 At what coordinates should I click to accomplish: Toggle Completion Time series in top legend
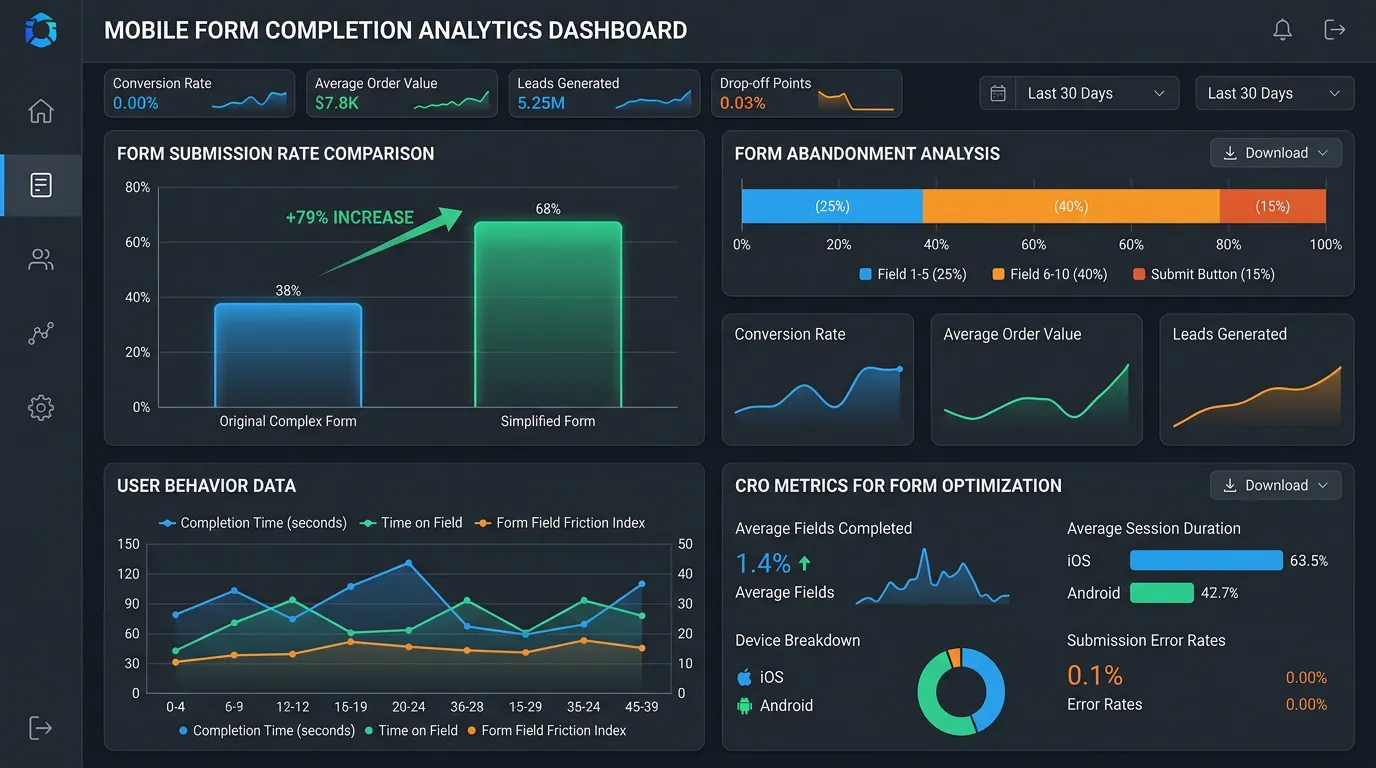click(x=253, y=523)
